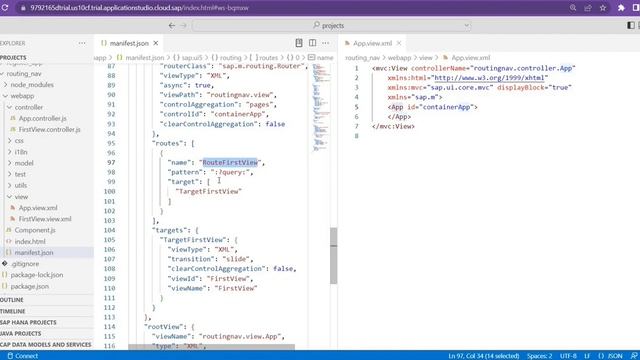
Task: Click the view breadcrumb in App.view.xml
Action: (x=426, y=58)
